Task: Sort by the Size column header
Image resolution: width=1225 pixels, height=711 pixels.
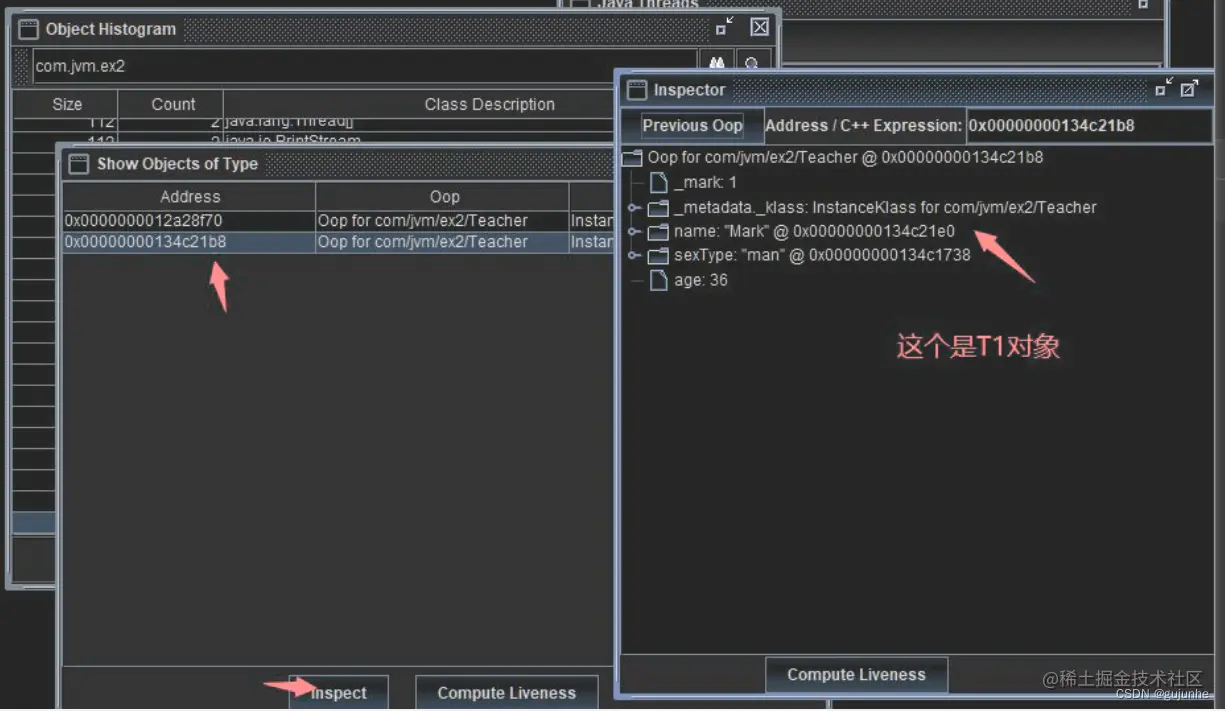Action: pos(67,104)
